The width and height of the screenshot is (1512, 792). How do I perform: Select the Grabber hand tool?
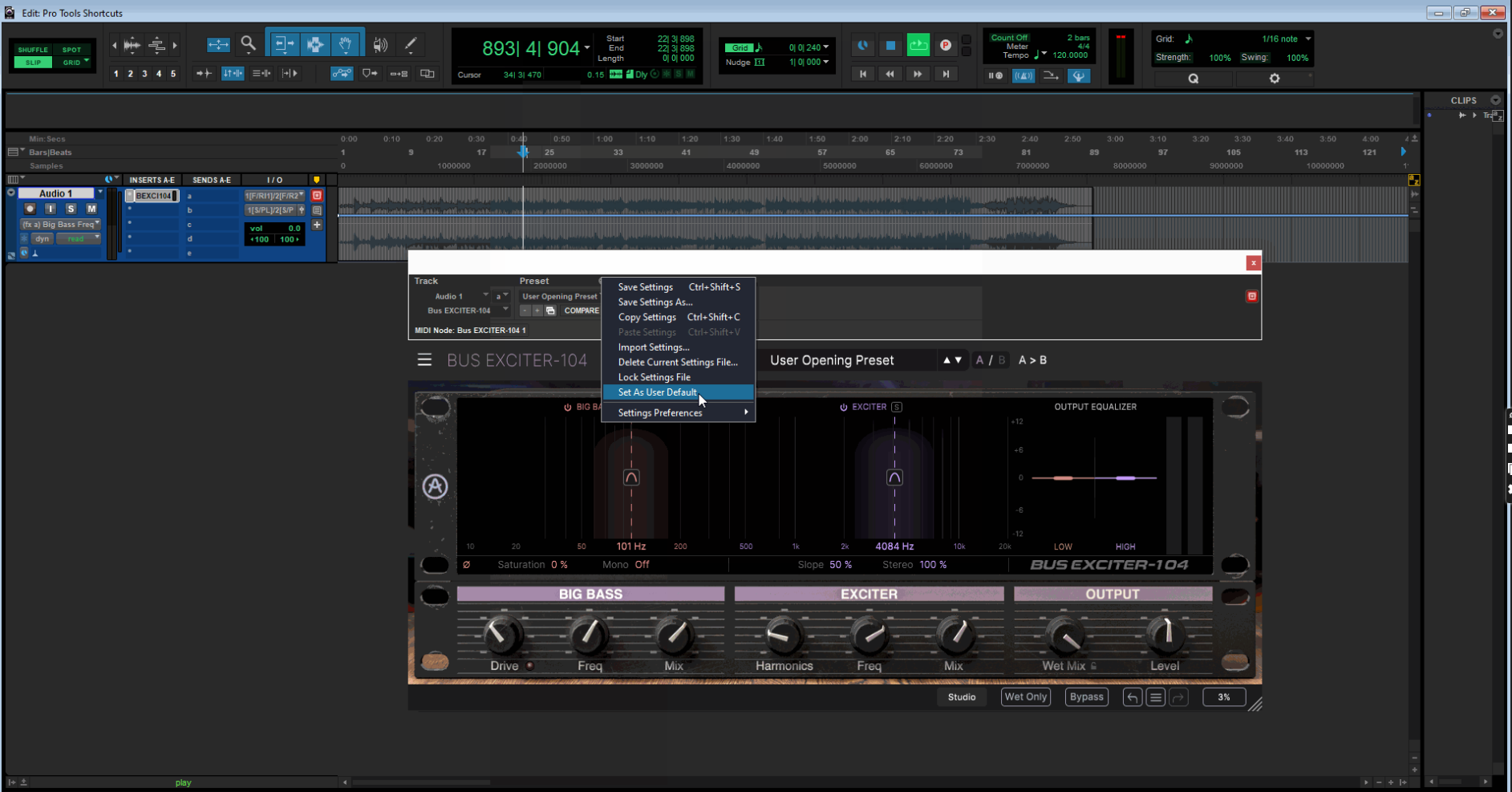click(x=346, y=44)
